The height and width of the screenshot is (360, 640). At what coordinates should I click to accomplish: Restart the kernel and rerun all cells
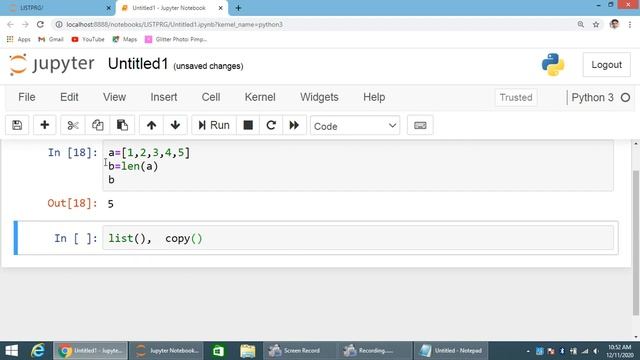[x=294, y=125]
